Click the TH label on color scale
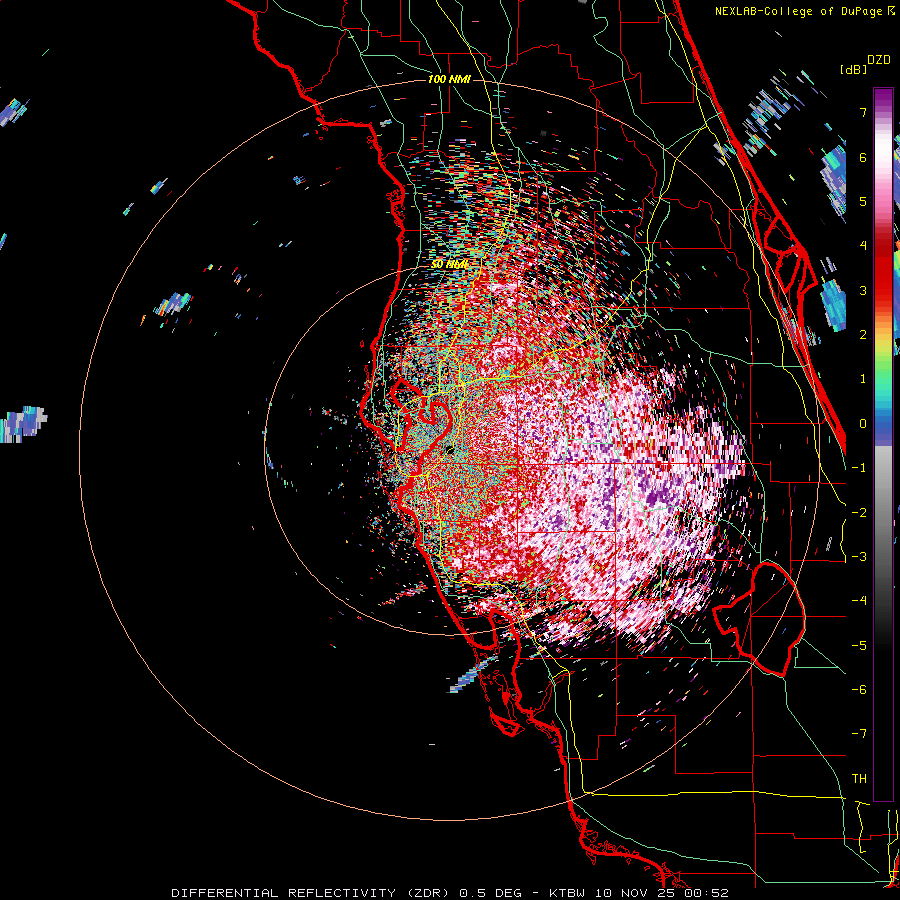The image size is (900, 900). (x=859, y=779)
